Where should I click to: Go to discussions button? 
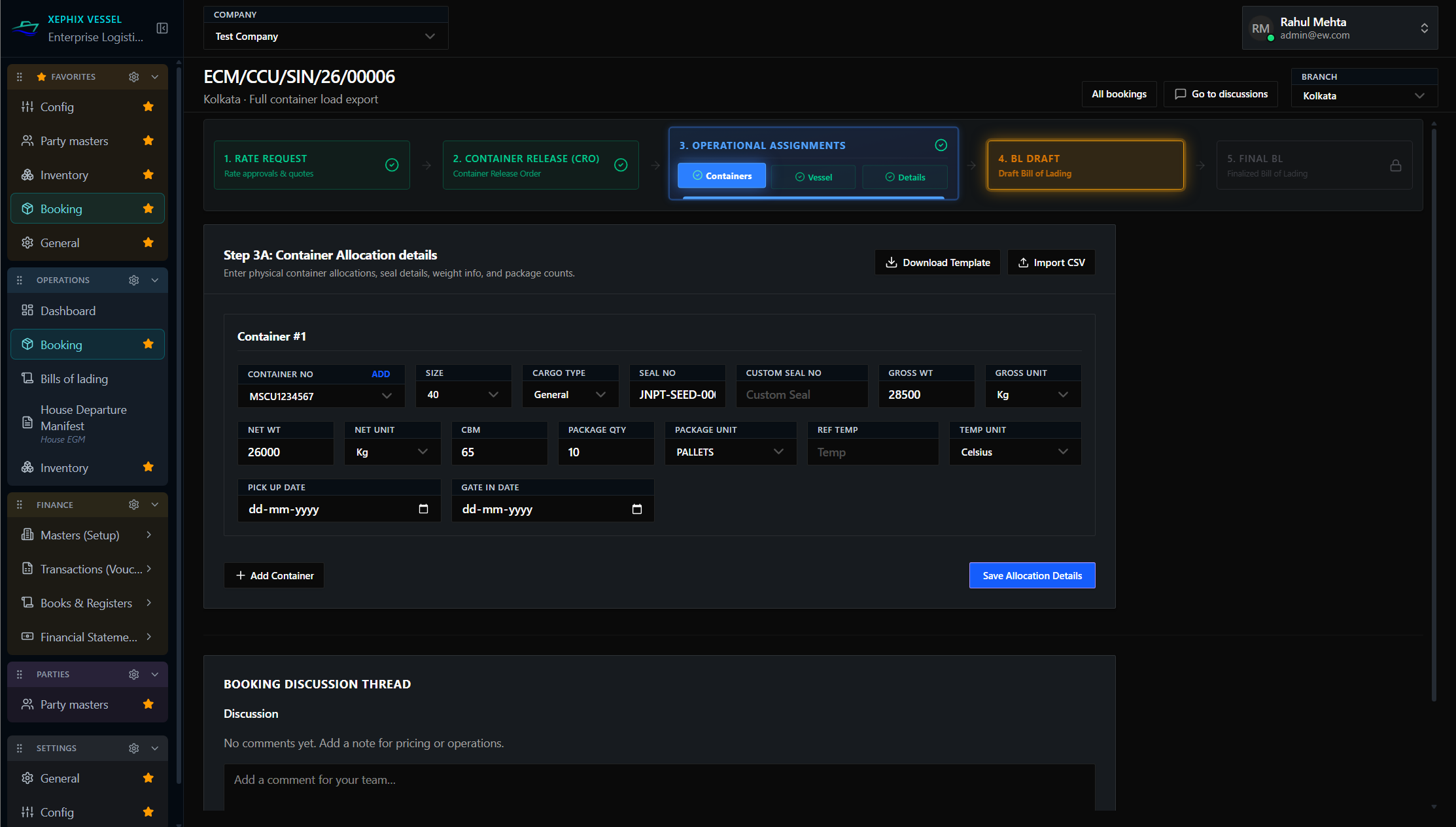1221,94
